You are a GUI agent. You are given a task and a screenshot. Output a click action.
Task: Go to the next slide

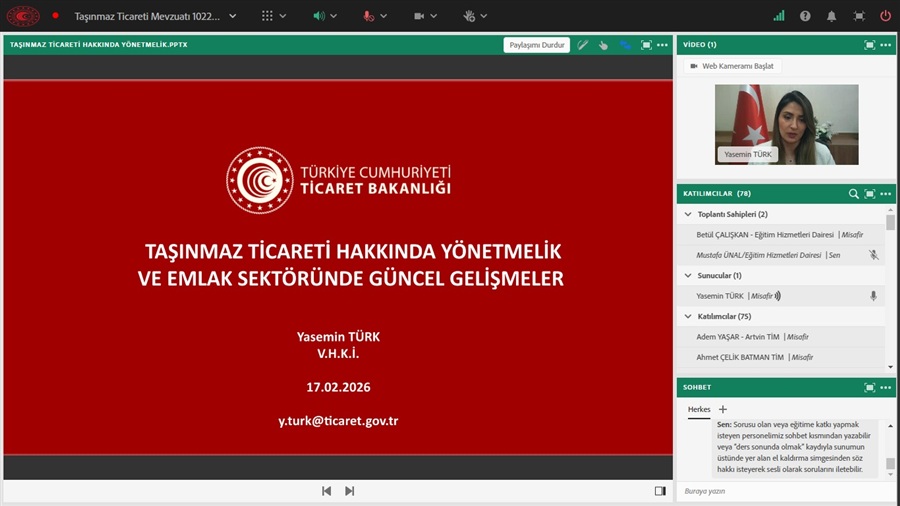pyautogui.click(x=349, y=491)
